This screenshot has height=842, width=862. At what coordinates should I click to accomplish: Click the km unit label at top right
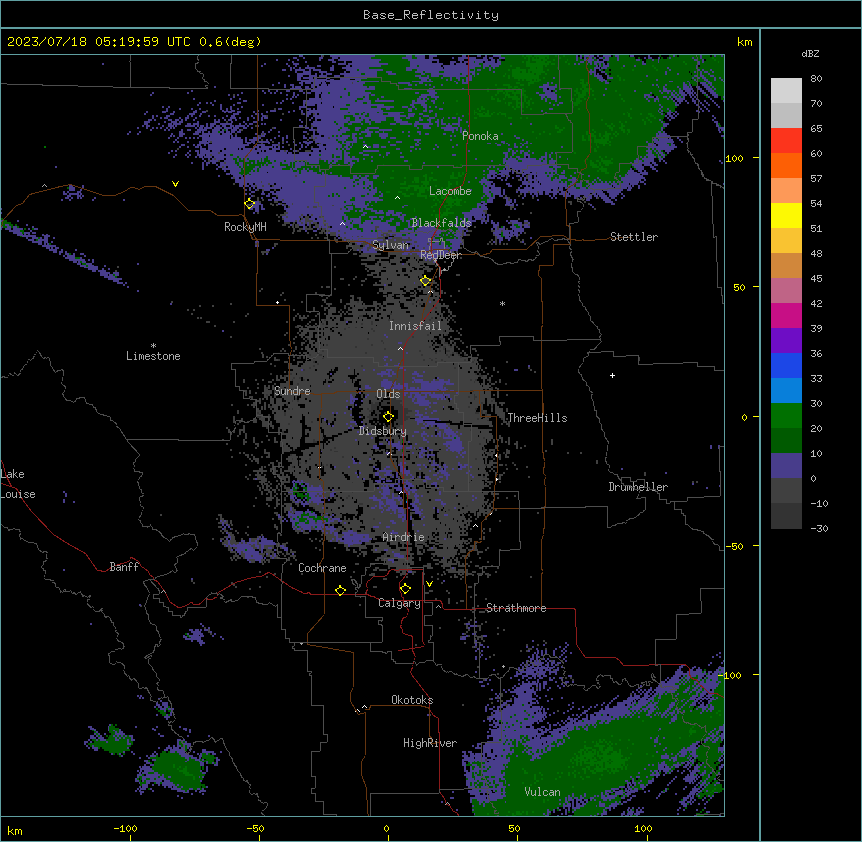pos(744,42)
